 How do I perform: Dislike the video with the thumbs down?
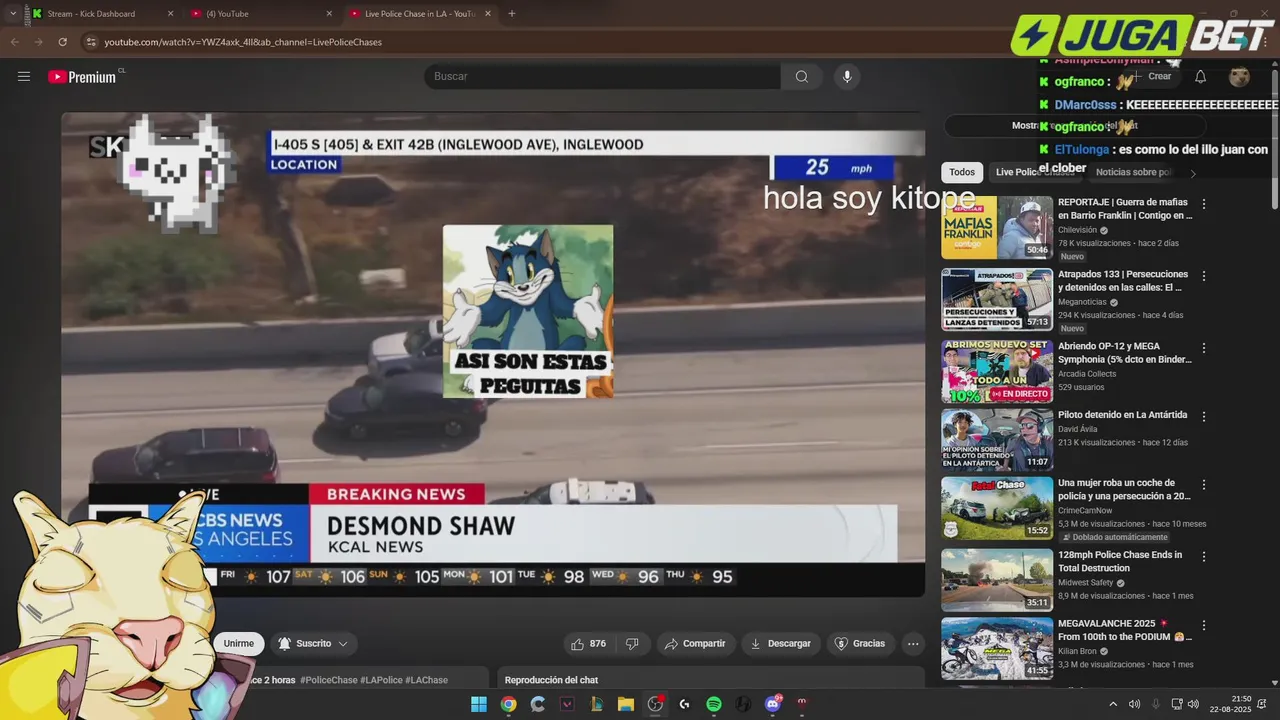pos(632,644)
